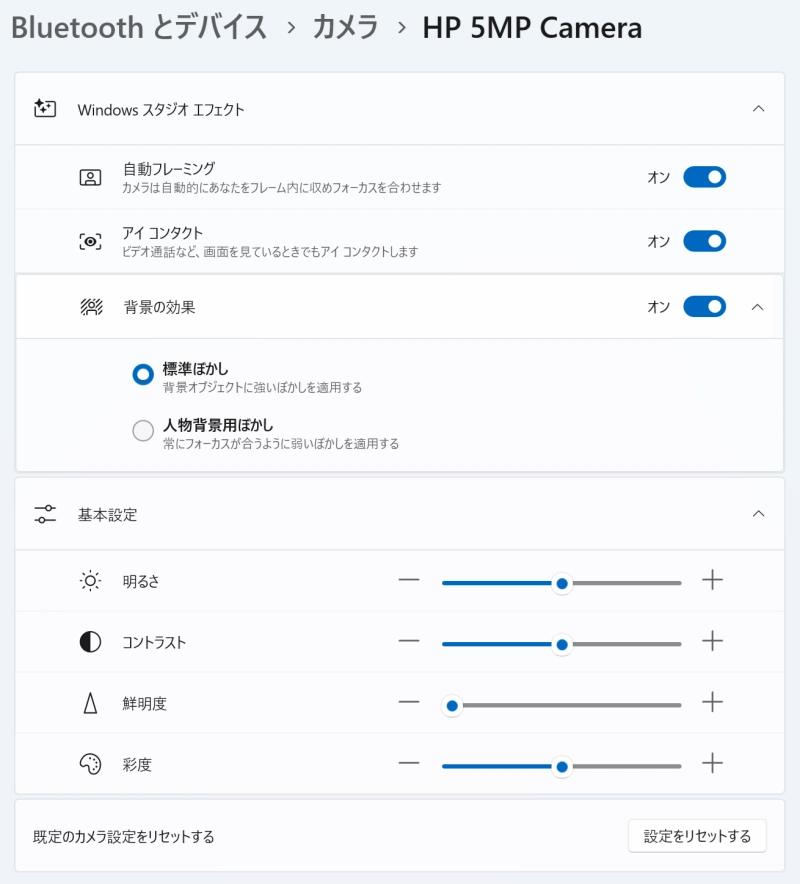800x884 pixels.
Task: Click the Windows スタジオ エフェクト heading text
Action: click(x=161, y=109)
